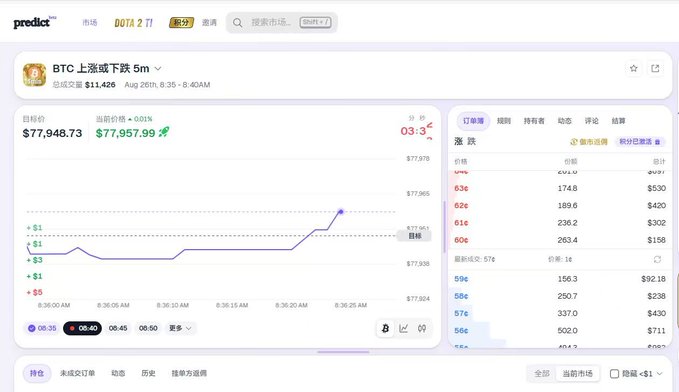This screenshot has width=679, height=392.
Task: Open the 持仓 positions tab
Action: 37,373
